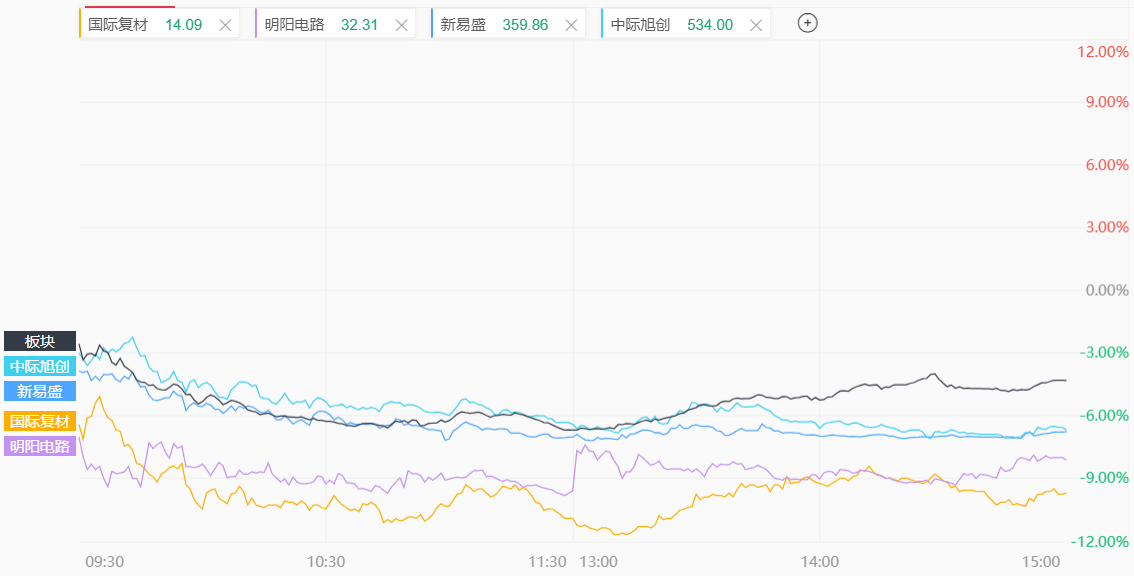Viewport: 1134px width, 576px height.
Task: Click the 10:30 time axis marker
Action: point(326,562)
